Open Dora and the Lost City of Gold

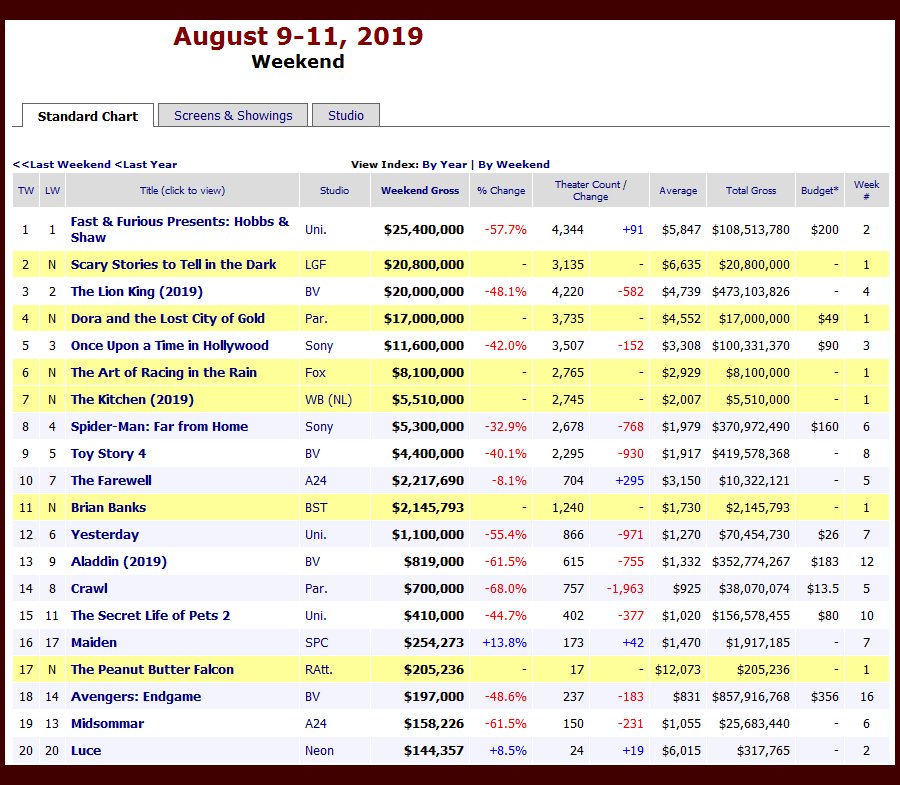click(x=167, y=319)
